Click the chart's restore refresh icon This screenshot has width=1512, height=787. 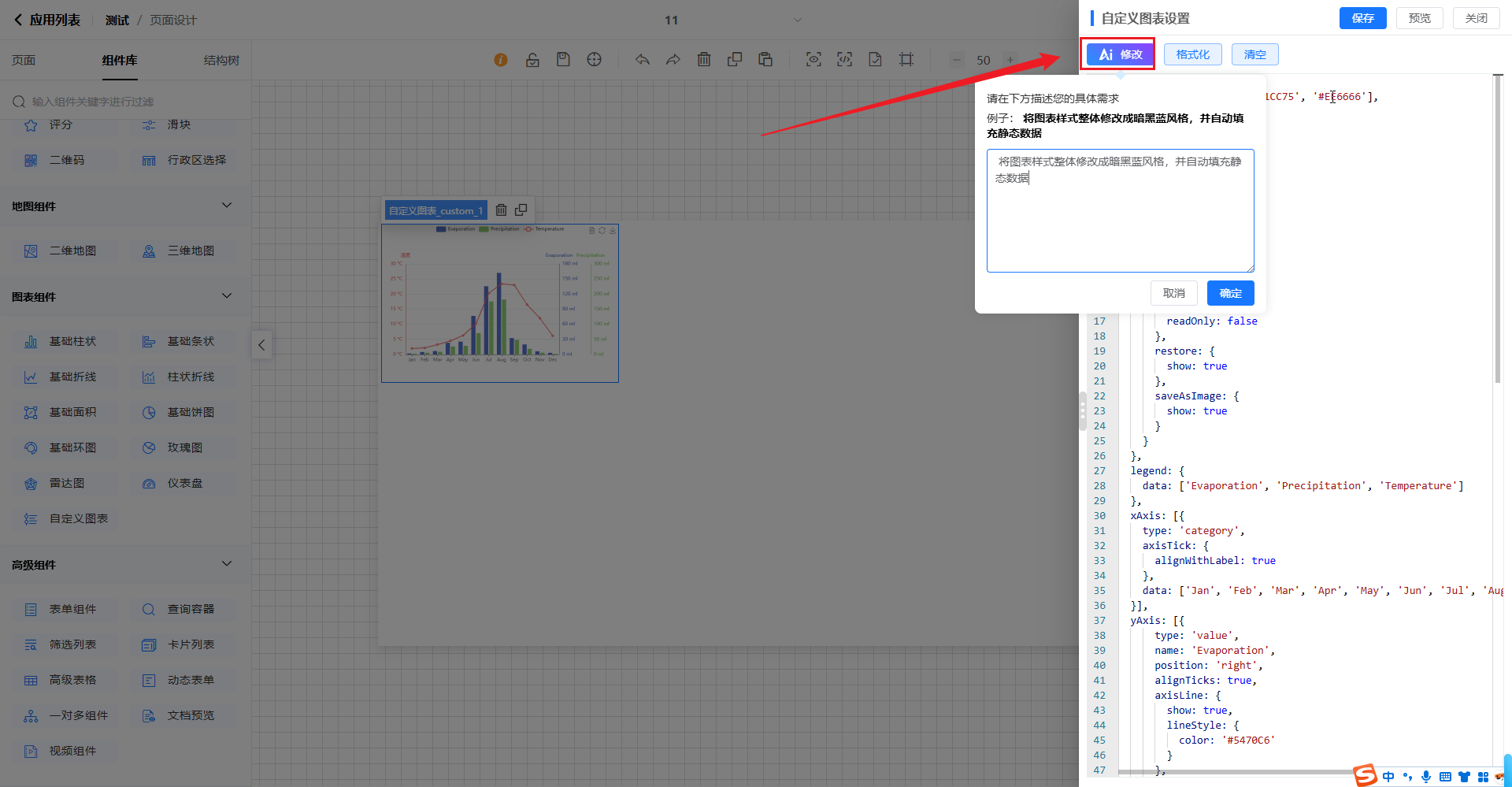pos(602,231)
